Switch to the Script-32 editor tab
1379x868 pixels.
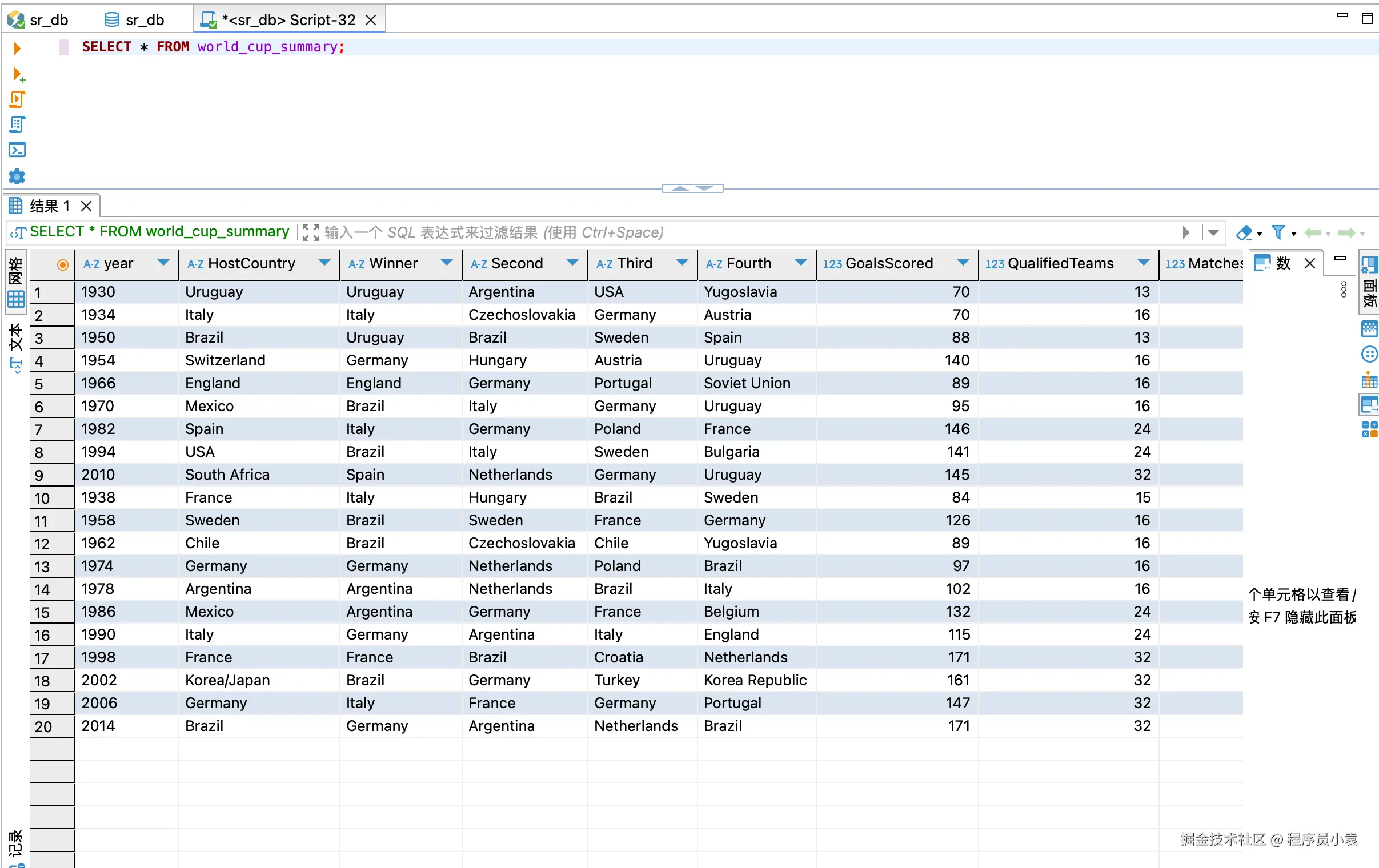pos(288,20)
